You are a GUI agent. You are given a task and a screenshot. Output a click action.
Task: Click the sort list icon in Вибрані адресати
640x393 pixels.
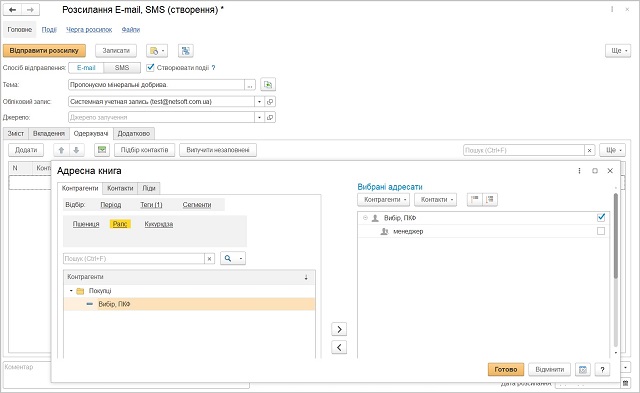490,200
